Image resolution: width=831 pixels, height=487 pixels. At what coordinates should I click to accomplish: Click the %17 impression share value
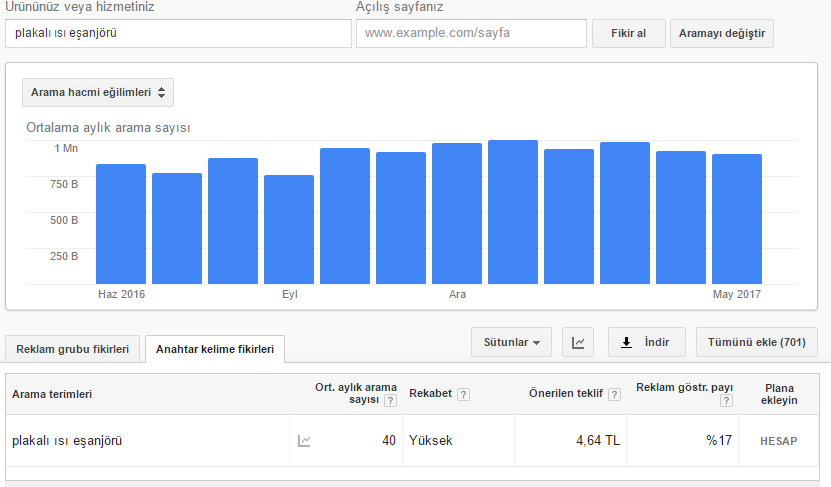click(719, 440)
